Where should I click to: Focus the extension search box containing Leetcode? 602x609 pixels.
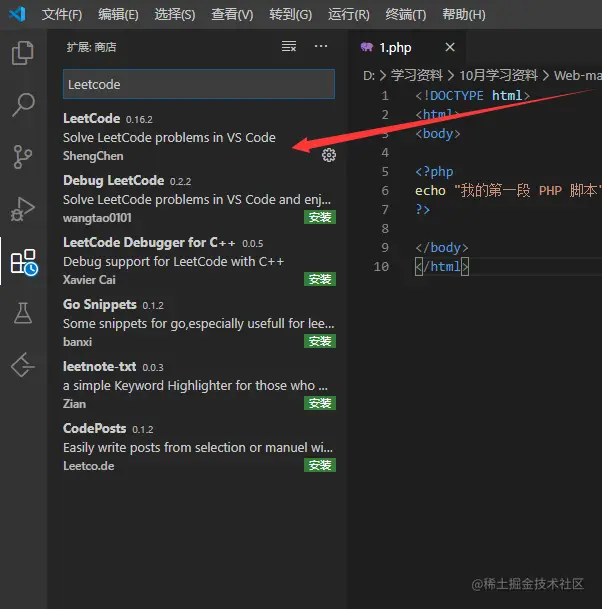pyautogui.click(x=199, y=84)
